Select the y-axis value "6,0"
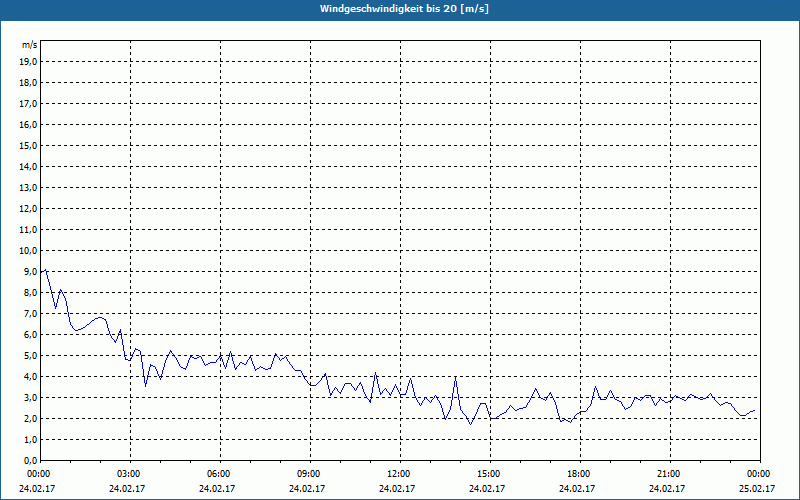 click(30, 335)
